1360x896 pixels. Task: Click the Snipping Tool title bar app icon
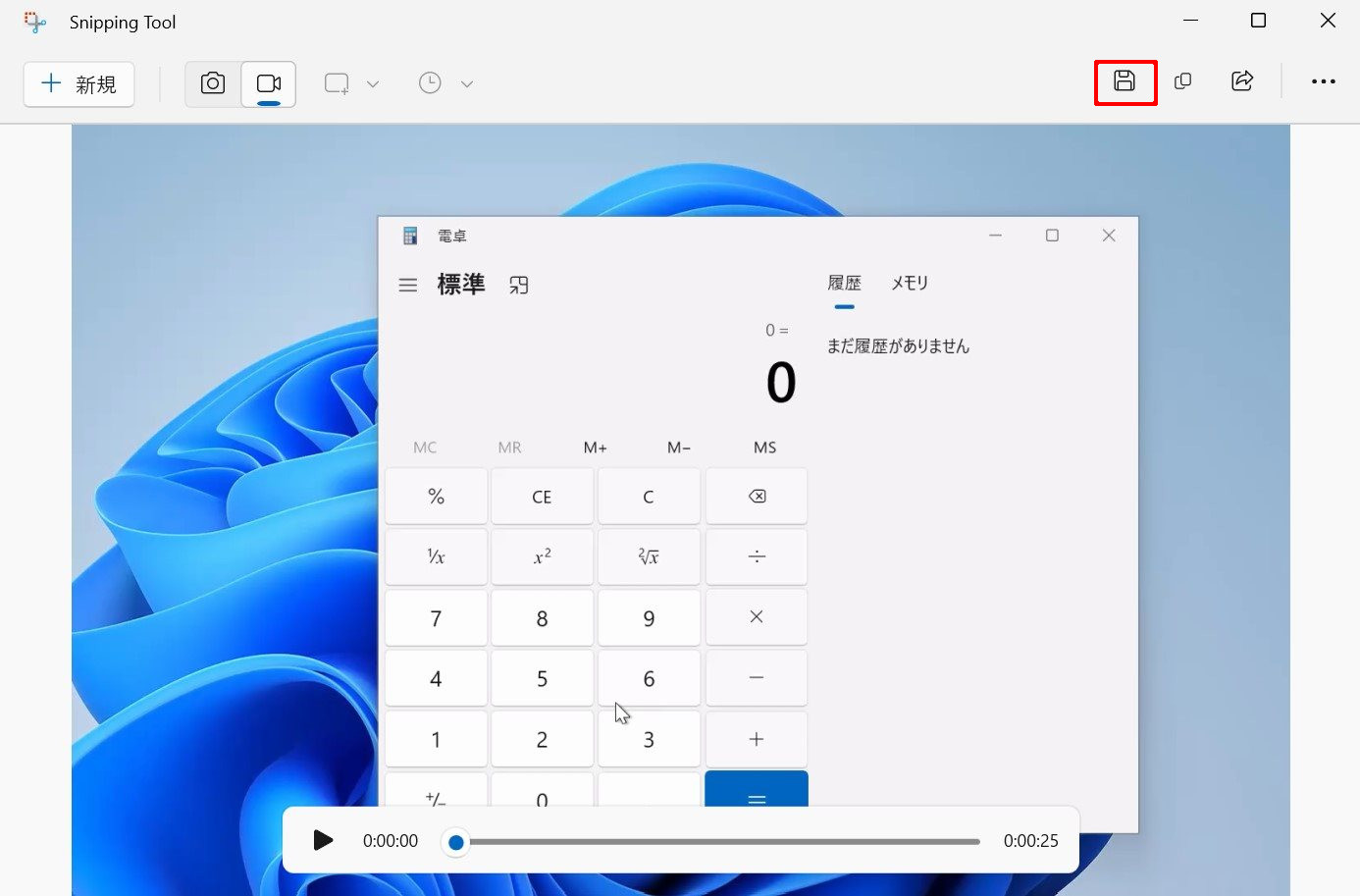coord(35,22)
